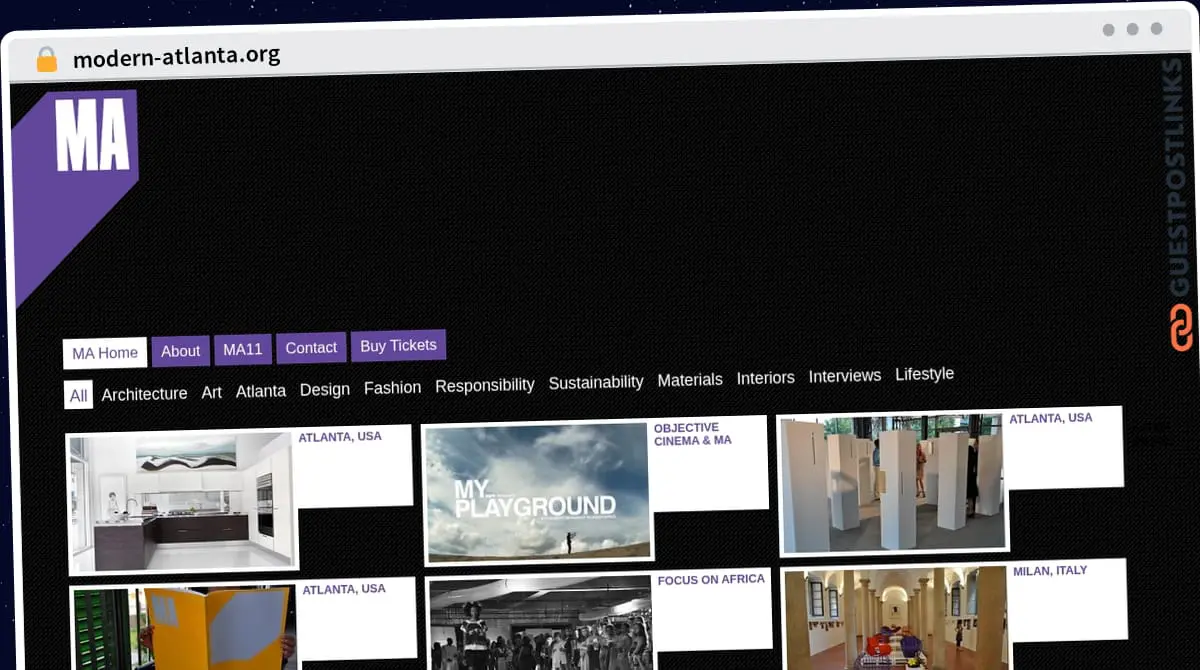The height and width of the screenshot is (670, 1200).
Task: Click the MA logo in header
Action: [90, 135]
